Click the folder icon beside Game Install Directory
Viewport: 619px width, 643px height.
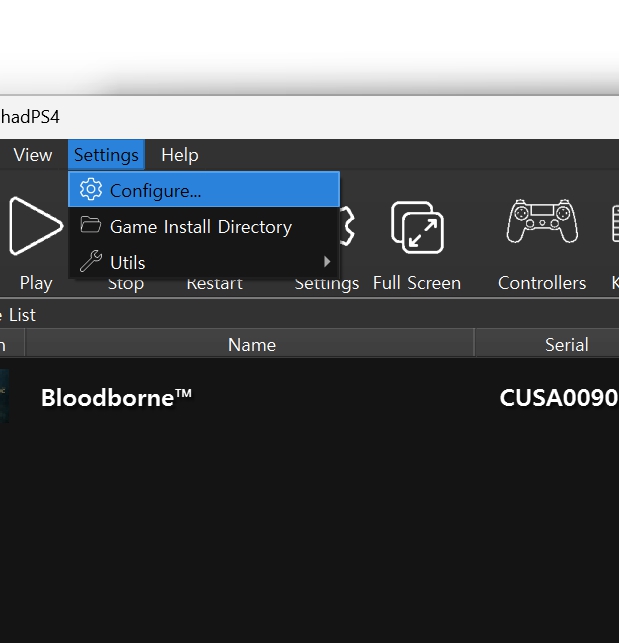91,225
